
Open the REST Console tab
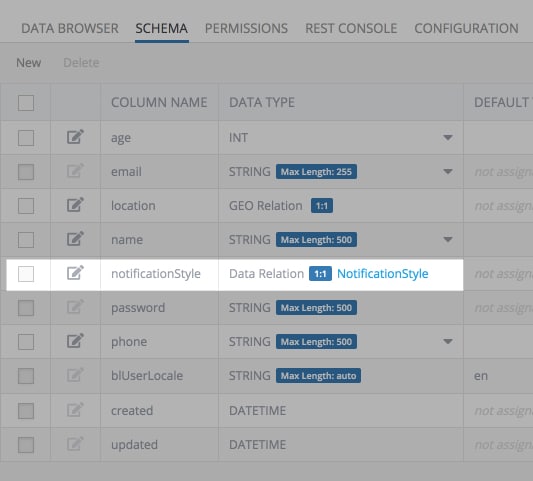351,28
